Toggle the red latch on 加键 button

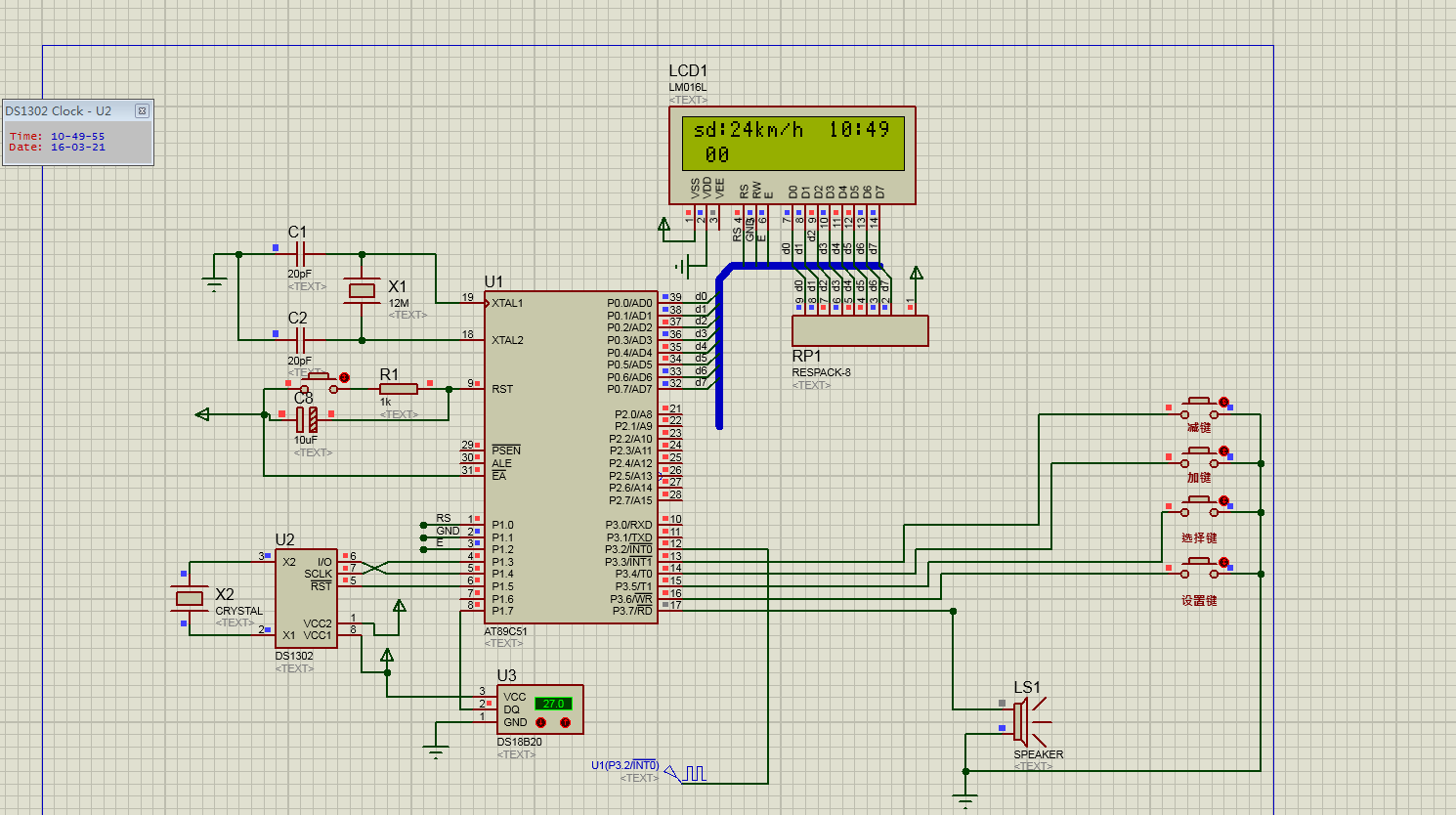[x=1223, y=451]
